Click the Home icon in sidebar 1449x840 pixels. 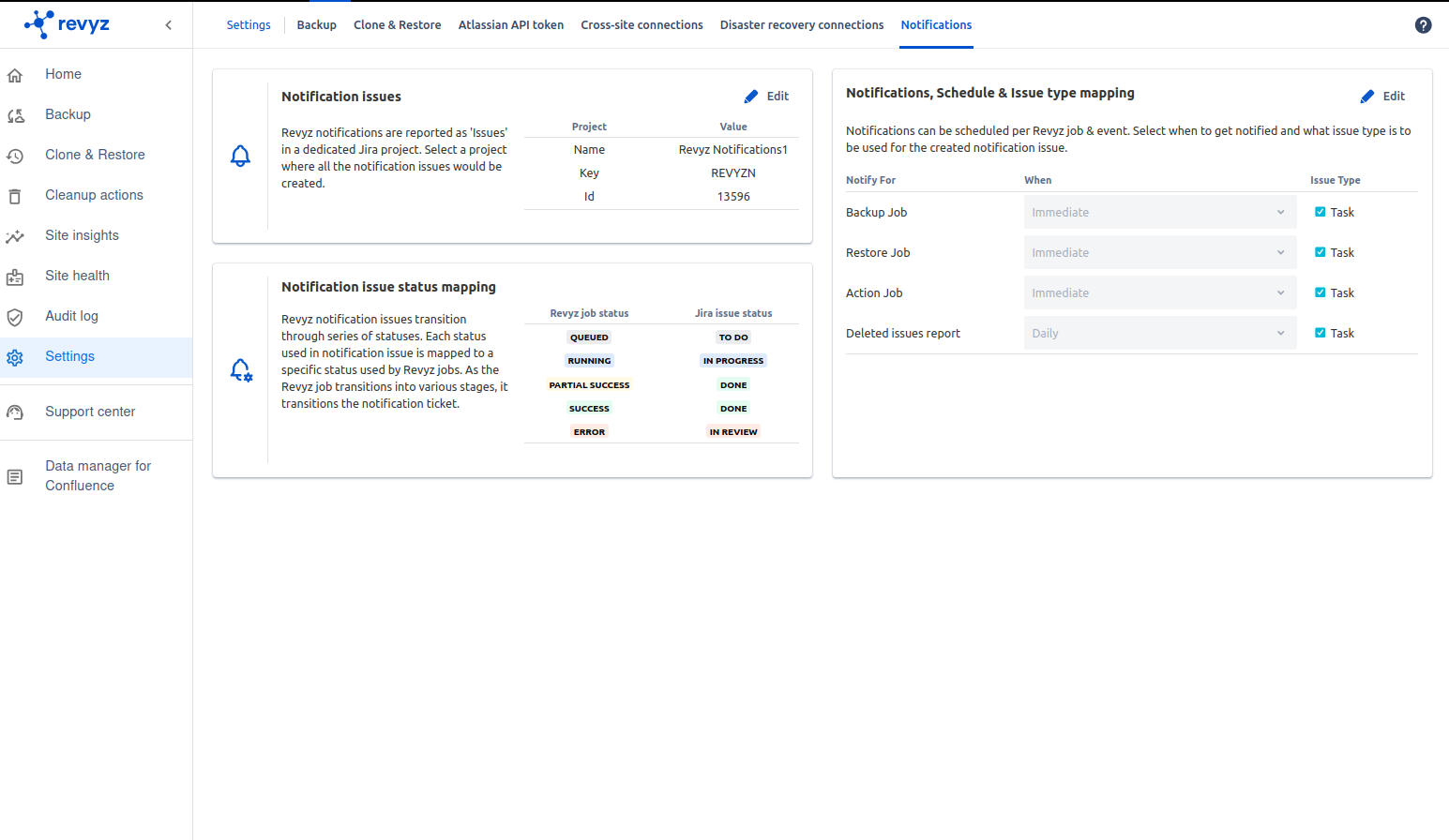[15, 75]
